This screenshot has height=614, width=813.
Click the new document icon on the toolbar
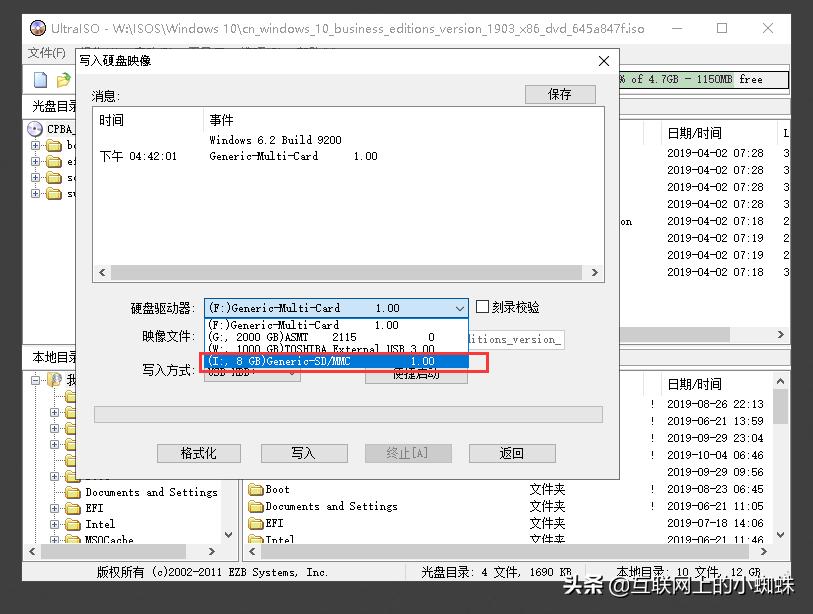pyautogui.click(x=39, y=79)
